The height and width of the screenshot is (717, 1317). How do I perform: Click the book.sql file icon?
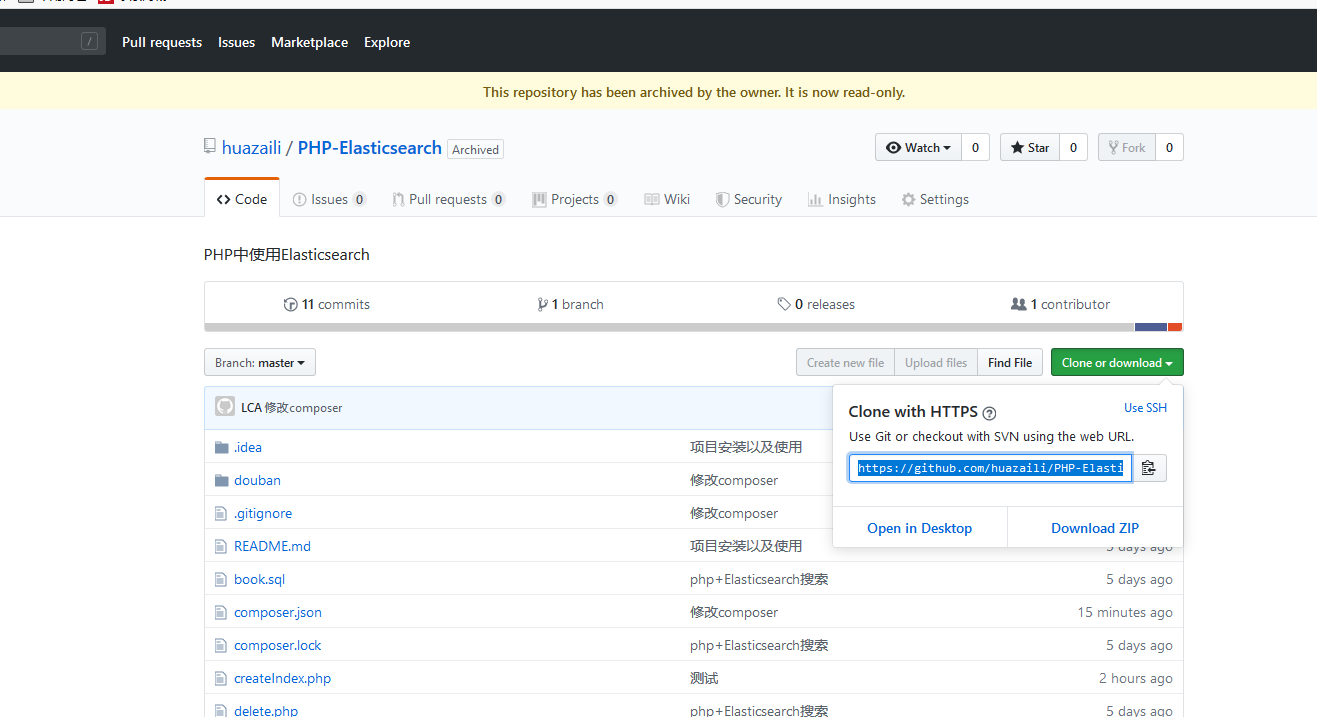(221, 579)
